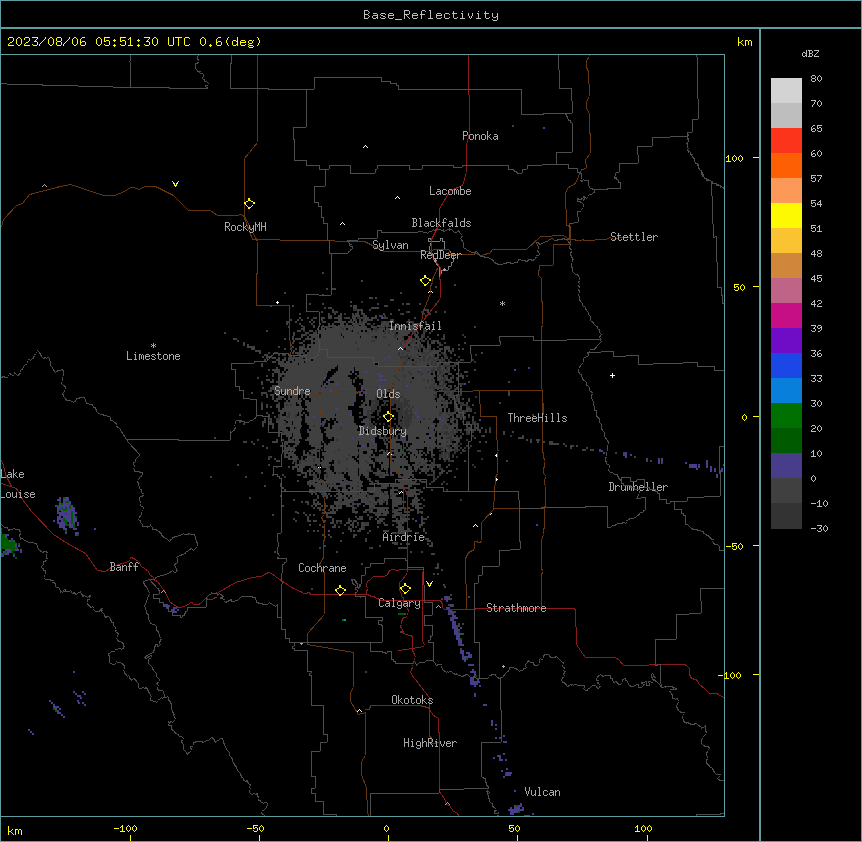
Task: Click the Cochrane label
Action: coord(322,568)
